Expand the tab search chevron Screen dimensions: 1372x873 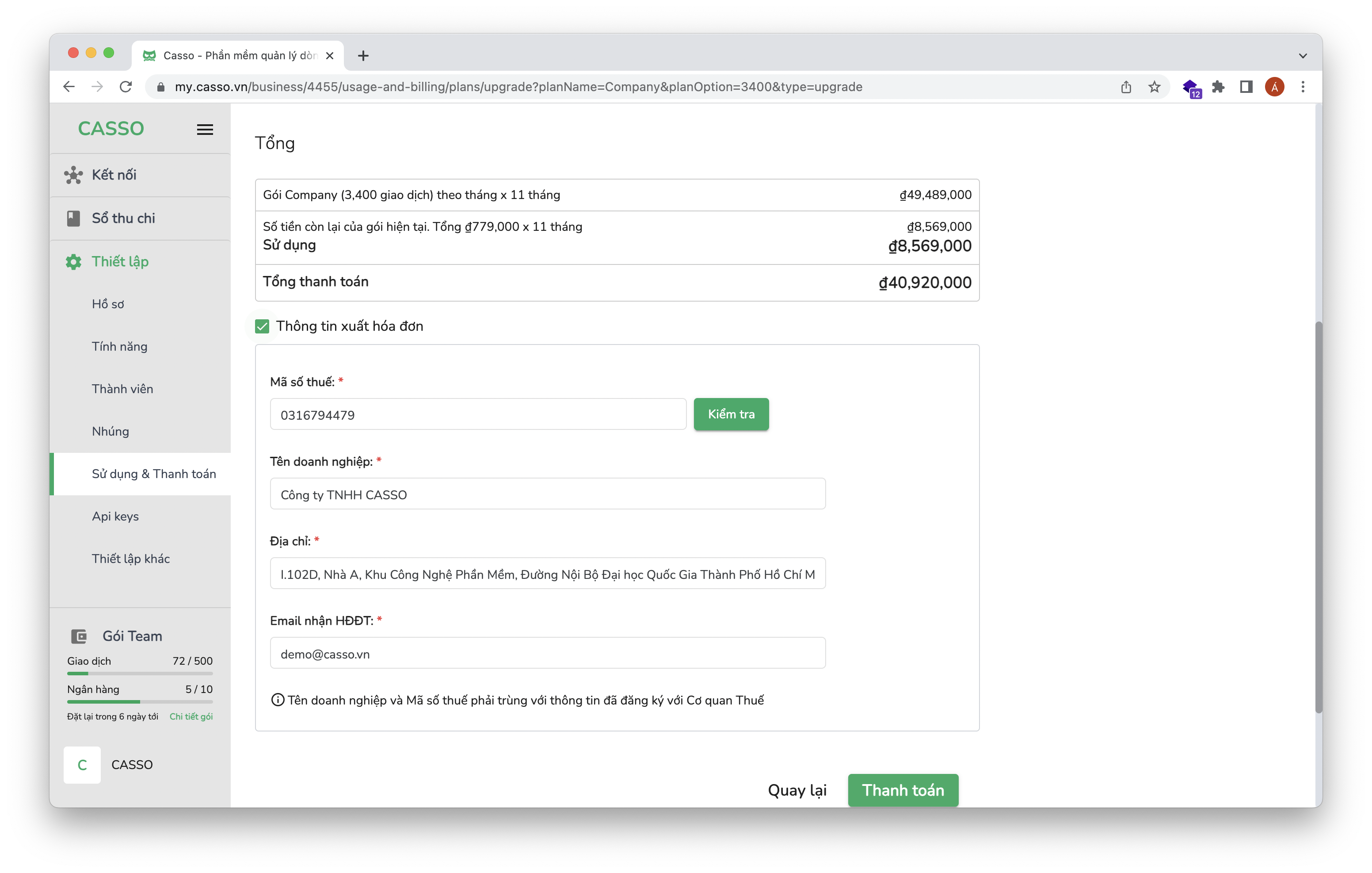click(1303, 56)
